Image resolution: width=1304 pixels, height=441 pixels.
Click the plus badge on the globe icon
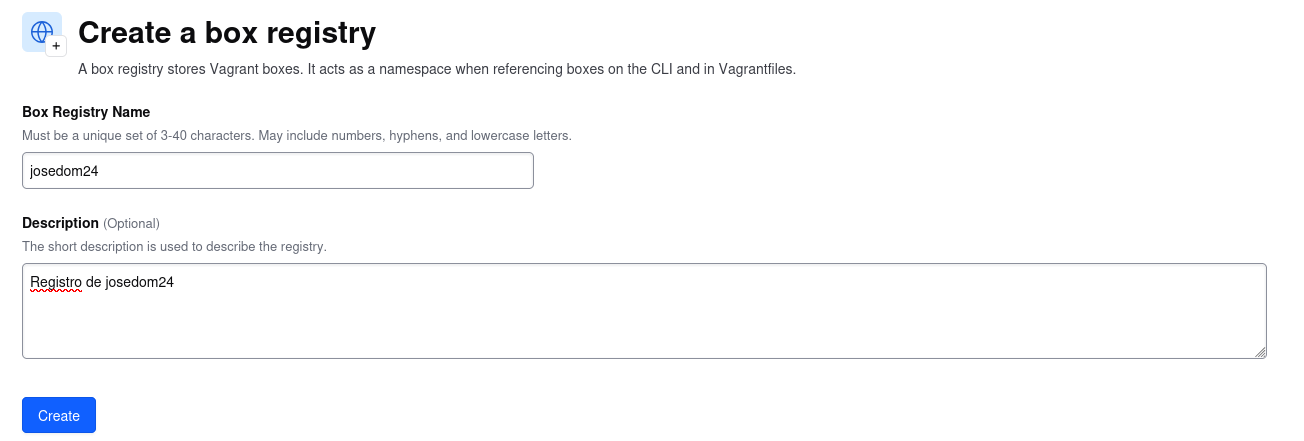[x=56, y=46]
